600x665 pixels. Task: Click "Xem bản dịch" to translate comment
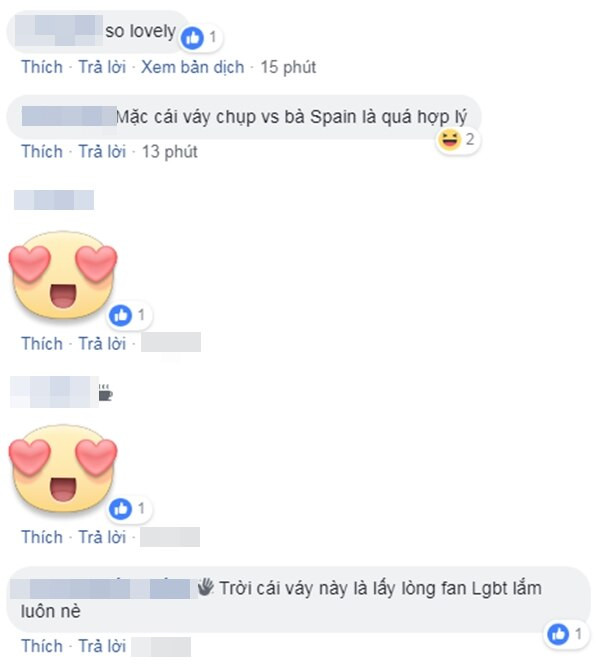(193, 67)
